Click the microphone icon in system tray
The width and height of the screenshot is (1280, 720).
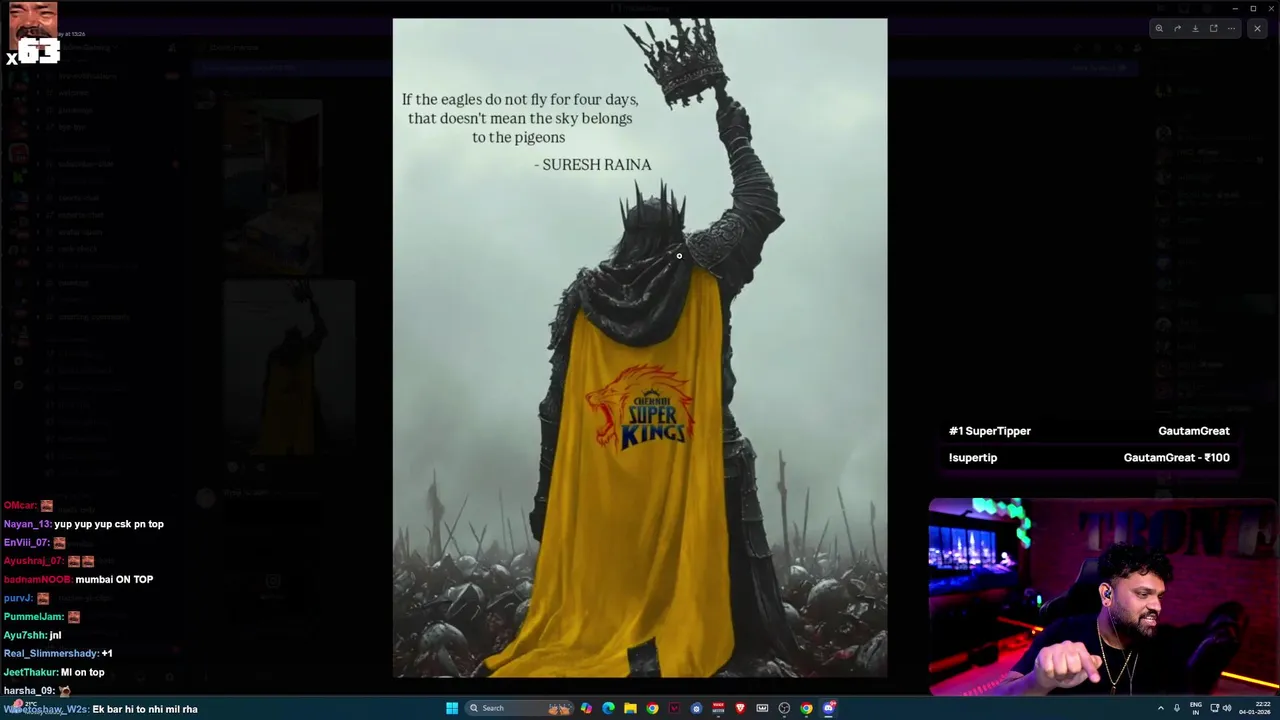pos(1177,708)
